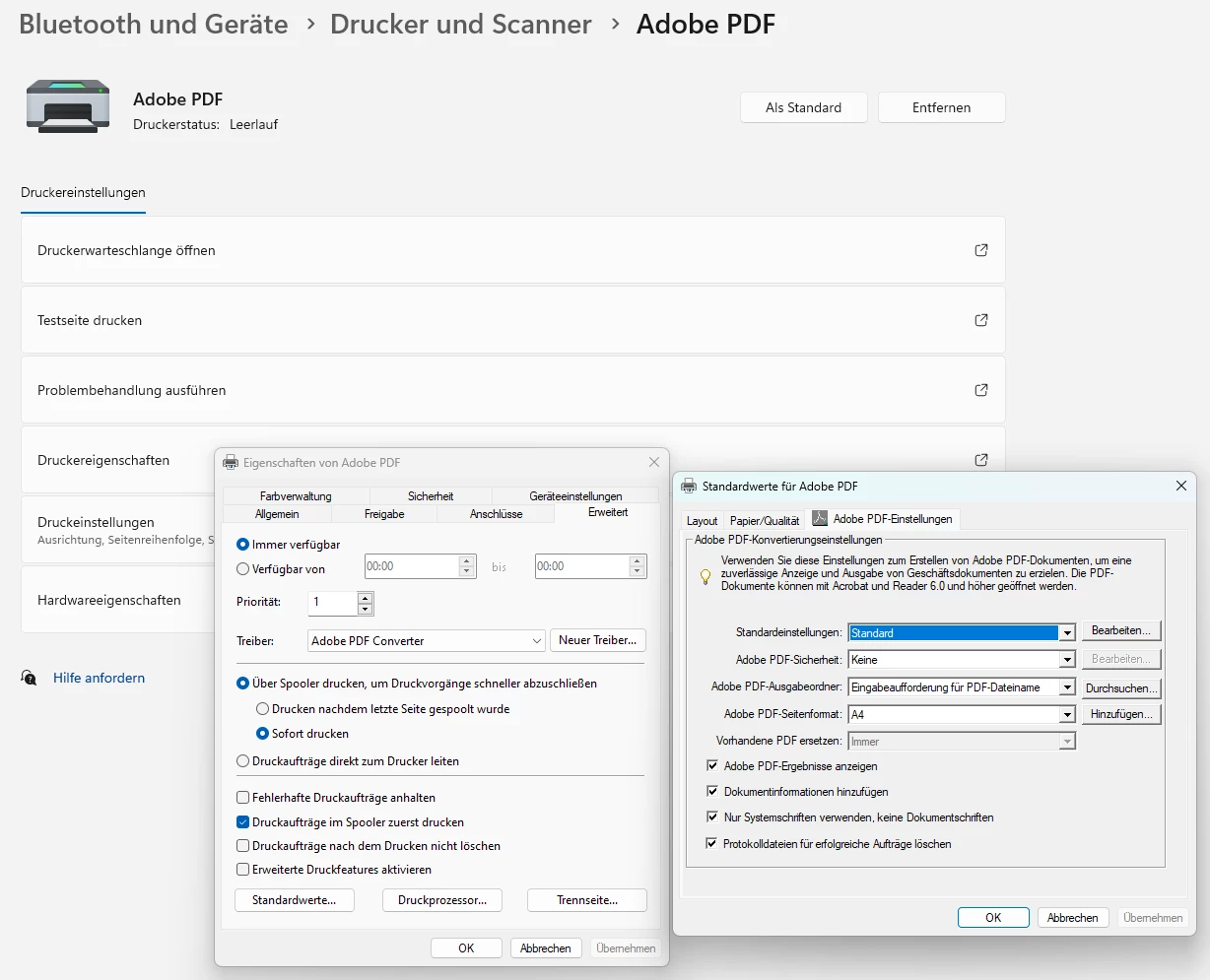
Task: Click external link icon beside Testseite drucken
Action: point(981,320)
